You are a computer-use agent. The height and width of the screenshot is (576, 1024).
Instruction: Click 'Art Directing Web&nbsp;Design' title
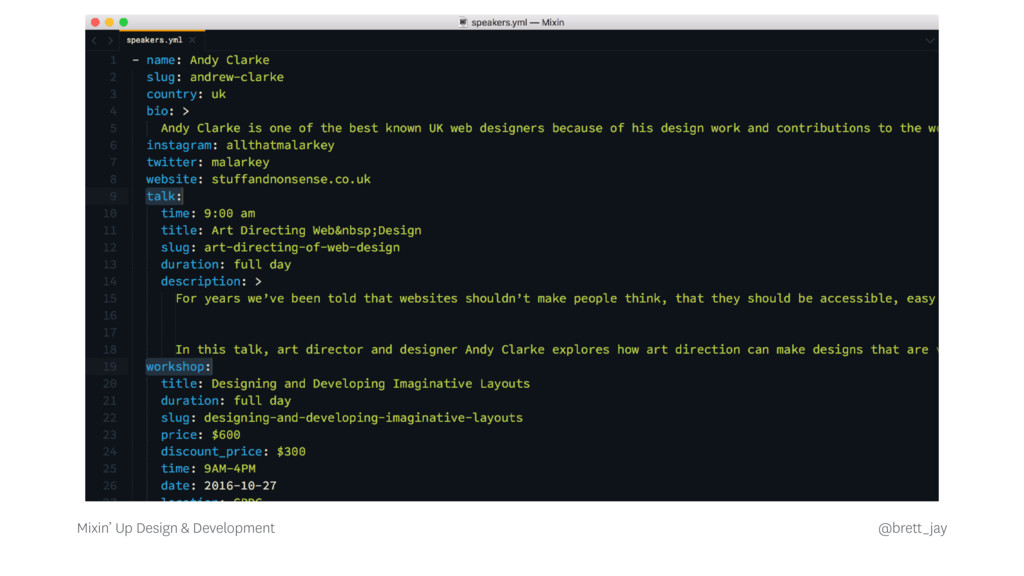point(316,230)
